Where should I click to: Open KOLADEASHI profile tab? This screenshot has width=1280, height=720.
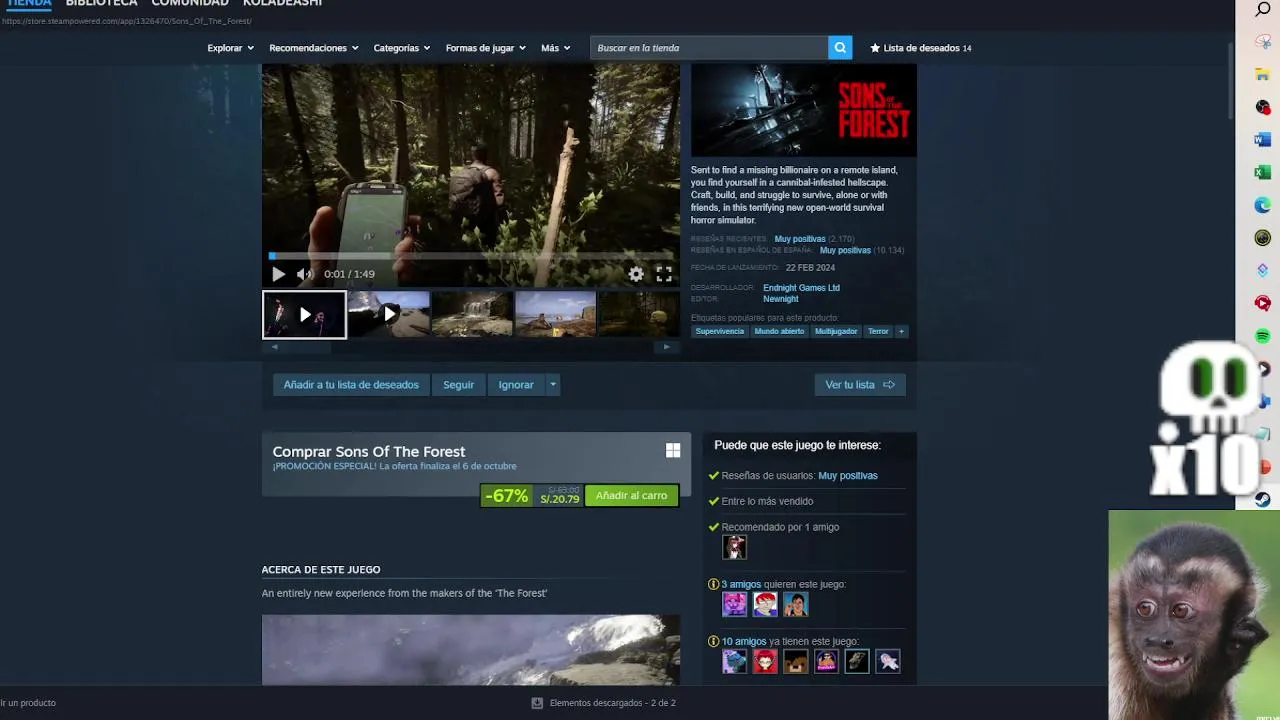283,4
